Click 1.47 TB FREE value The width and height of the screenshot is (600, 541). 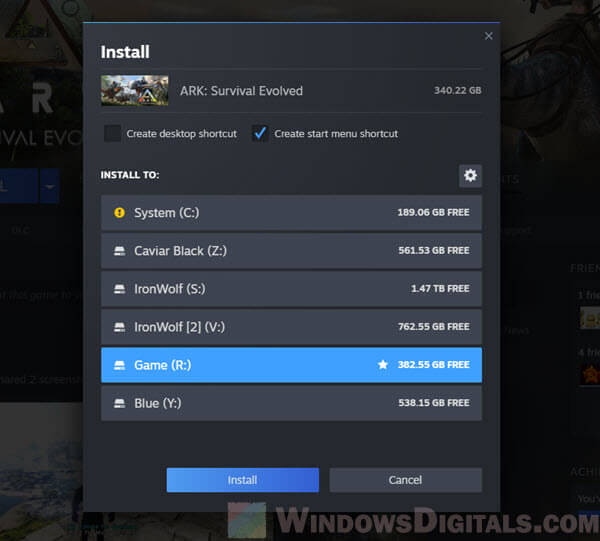tap(440, 288)
